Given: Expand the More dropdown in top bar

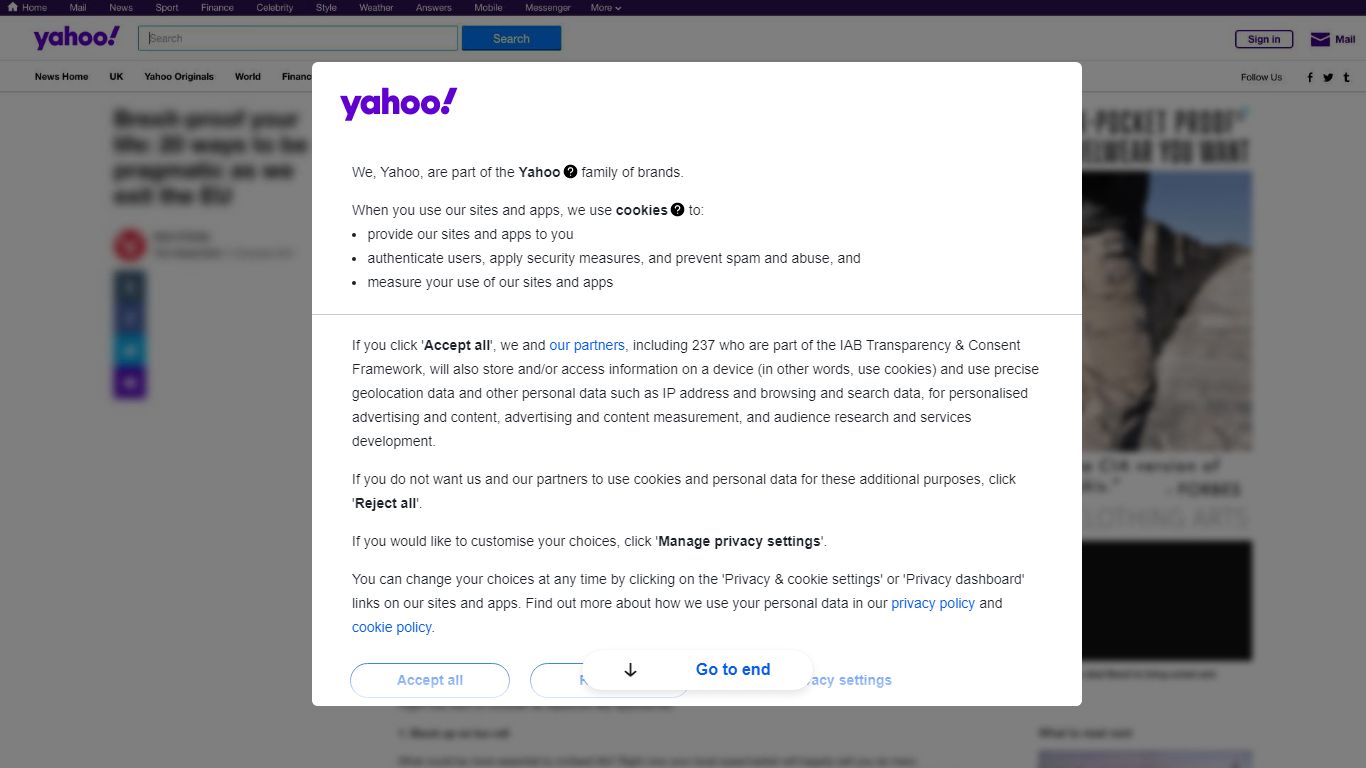Looking at the screenshot, I should click(x=605, y=7).
